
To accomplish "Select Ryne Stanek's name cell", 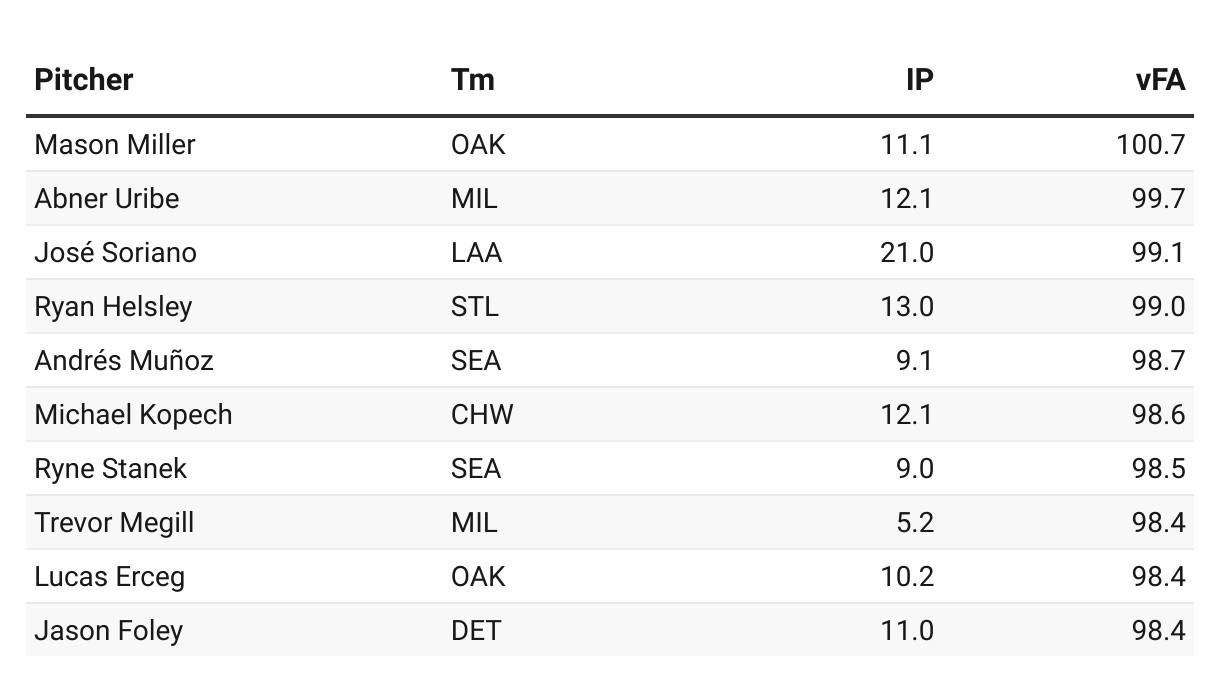I will (x=110, y=469).
